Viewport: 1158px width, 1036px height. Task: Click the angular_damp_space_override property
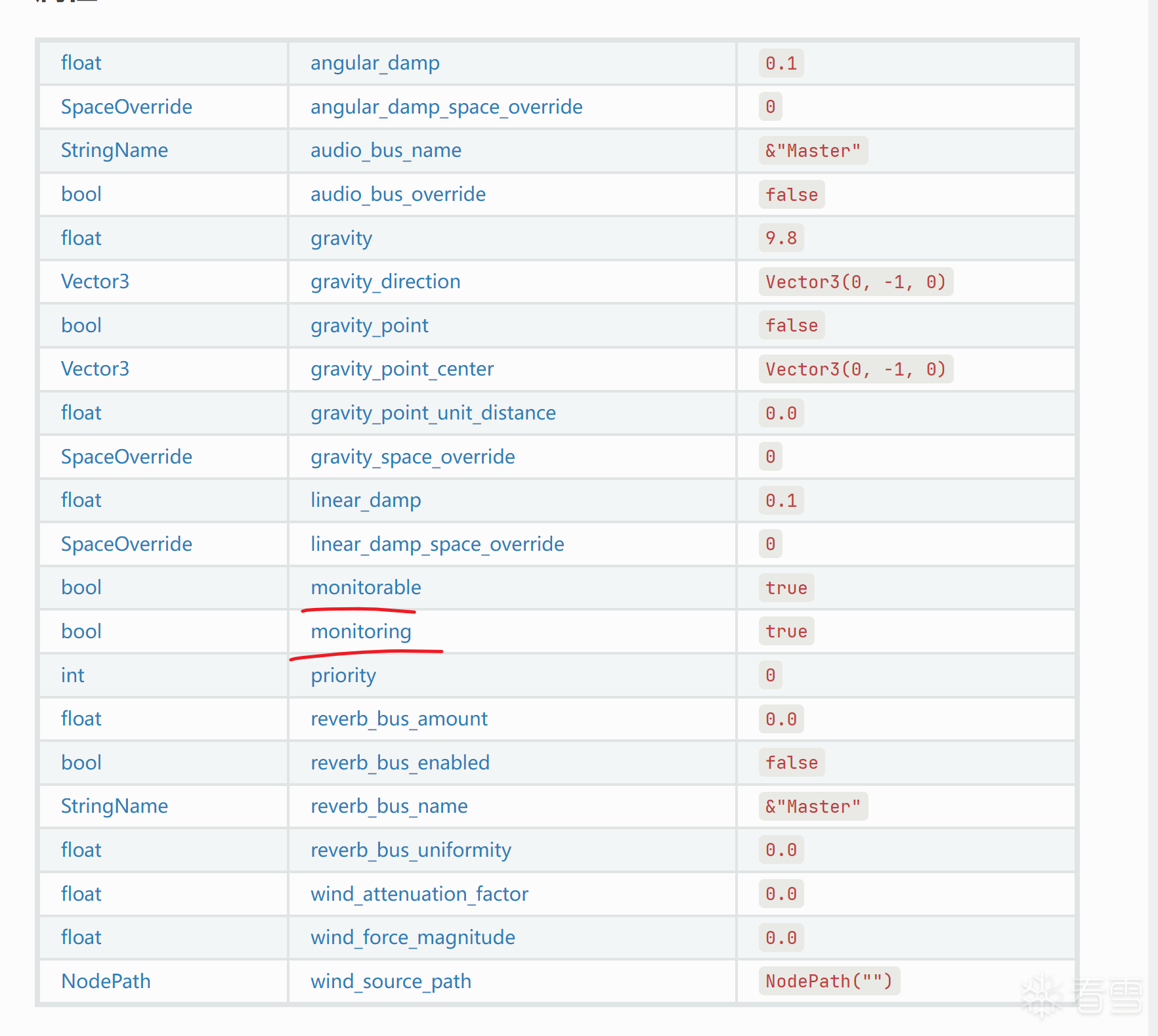(x=446, y=107)
